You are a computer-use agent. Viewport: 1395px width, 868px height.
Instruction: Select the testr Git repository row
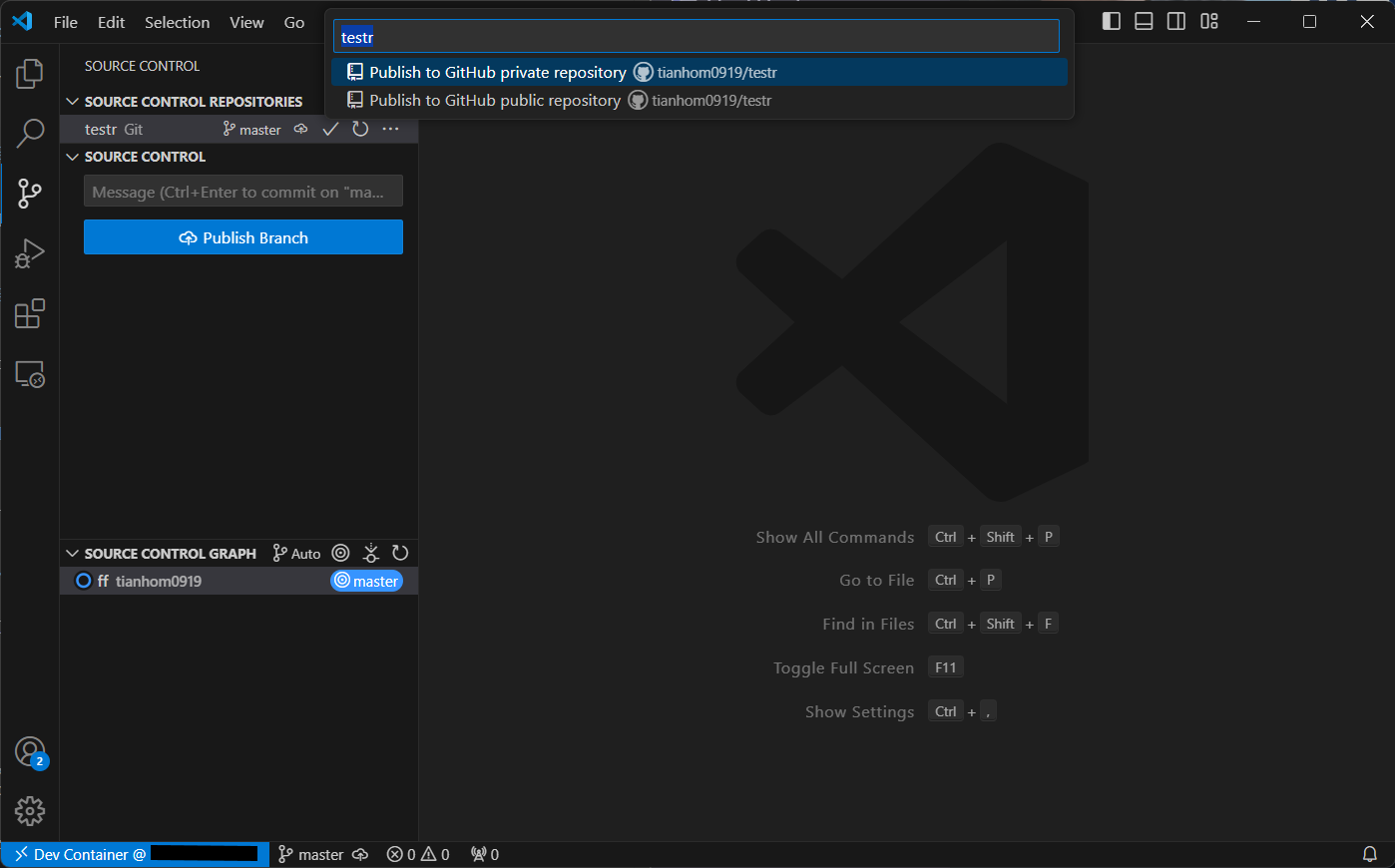[238, 130]
